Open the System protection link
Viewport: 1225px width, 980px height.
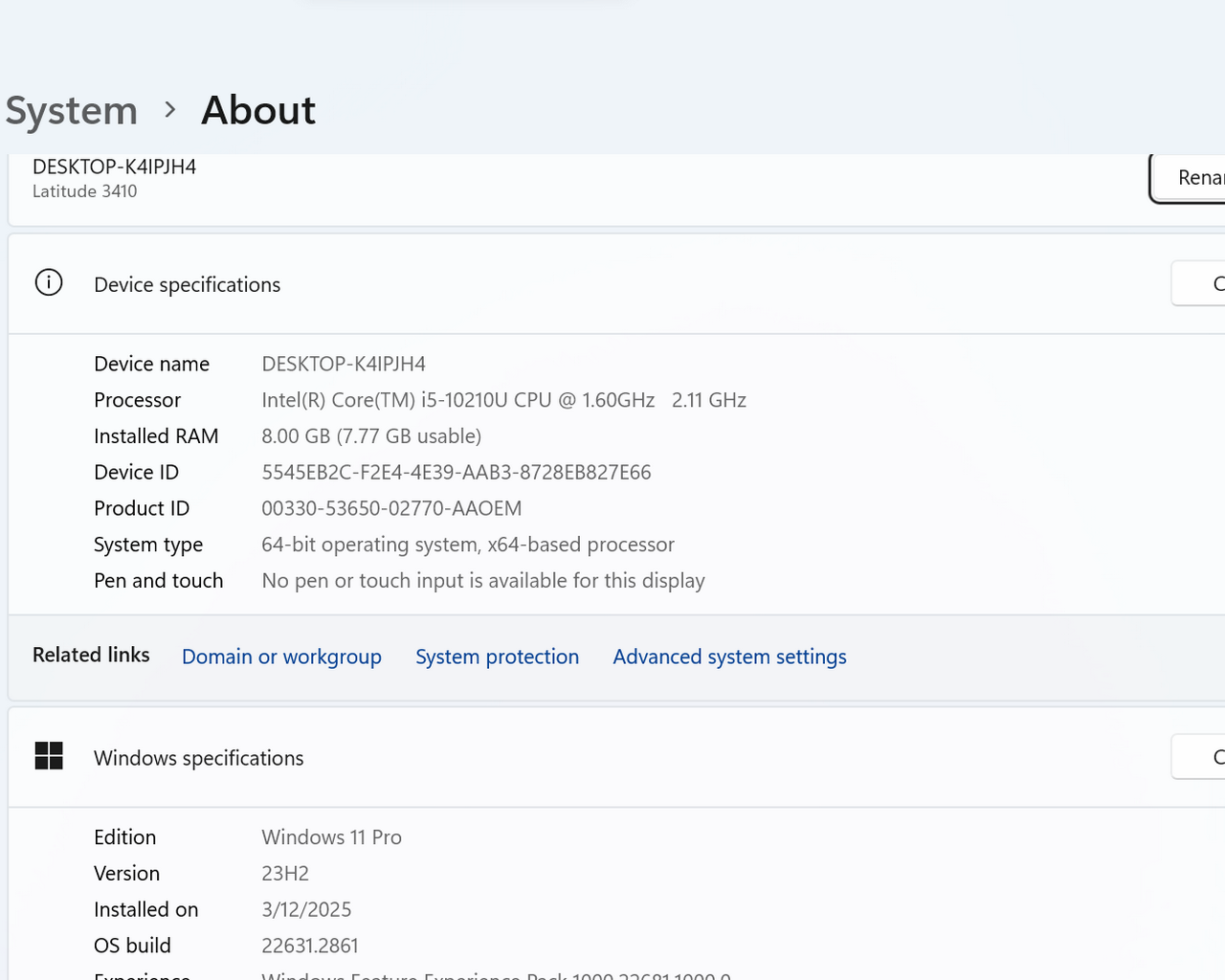coord(497,657)
